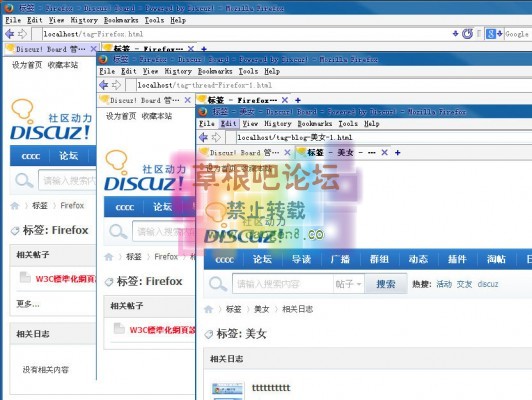Click the Discuz! logo in rear window

coord(51,120)
